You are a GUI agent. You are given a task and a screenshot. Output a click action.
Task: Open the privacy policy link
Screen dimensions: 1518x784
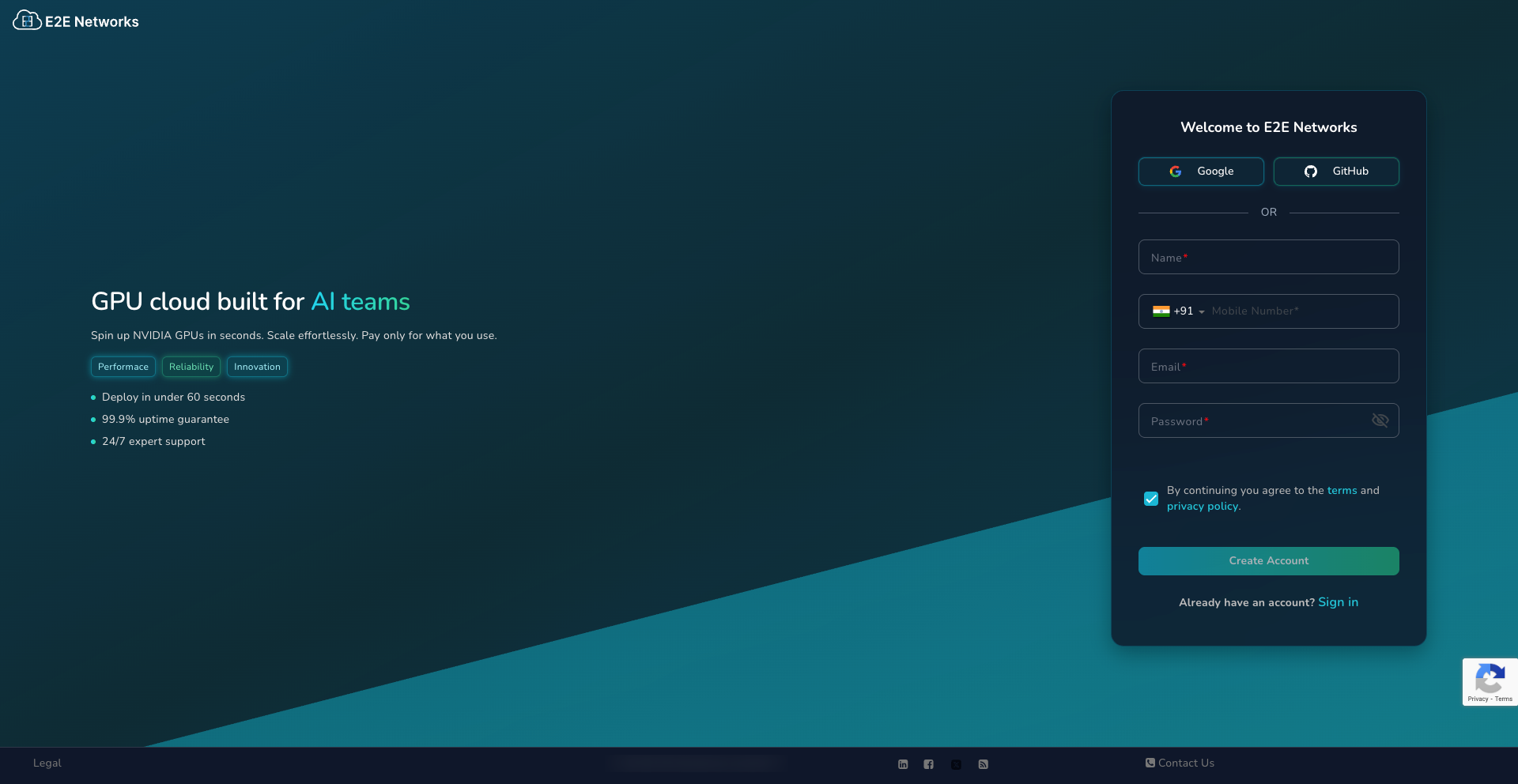pyautogui.click(x=1203, y=507)
